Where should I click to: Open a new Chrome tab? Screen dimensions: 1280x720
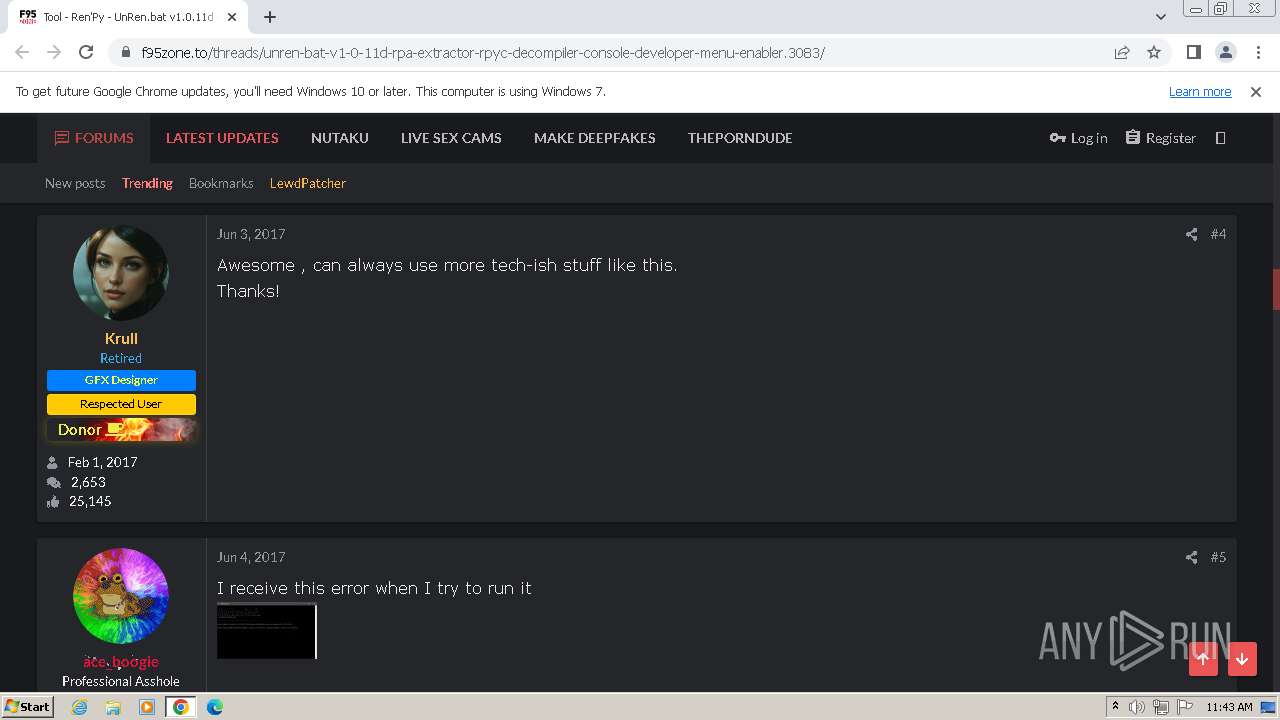[270, 16]
